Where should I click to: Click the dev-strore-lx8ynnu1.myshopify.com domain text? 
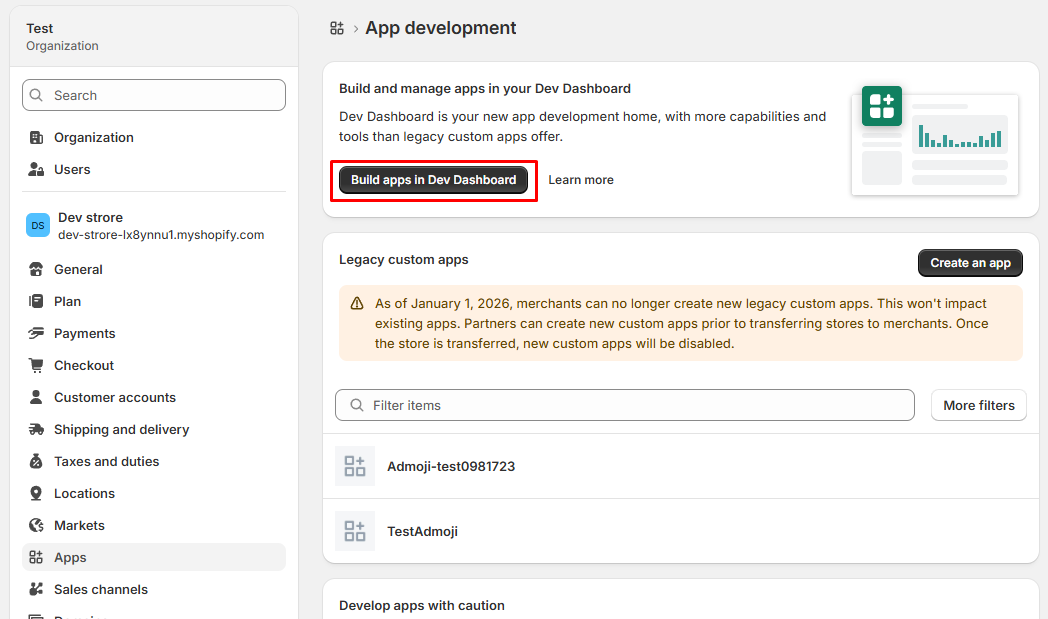click(161, 235)
